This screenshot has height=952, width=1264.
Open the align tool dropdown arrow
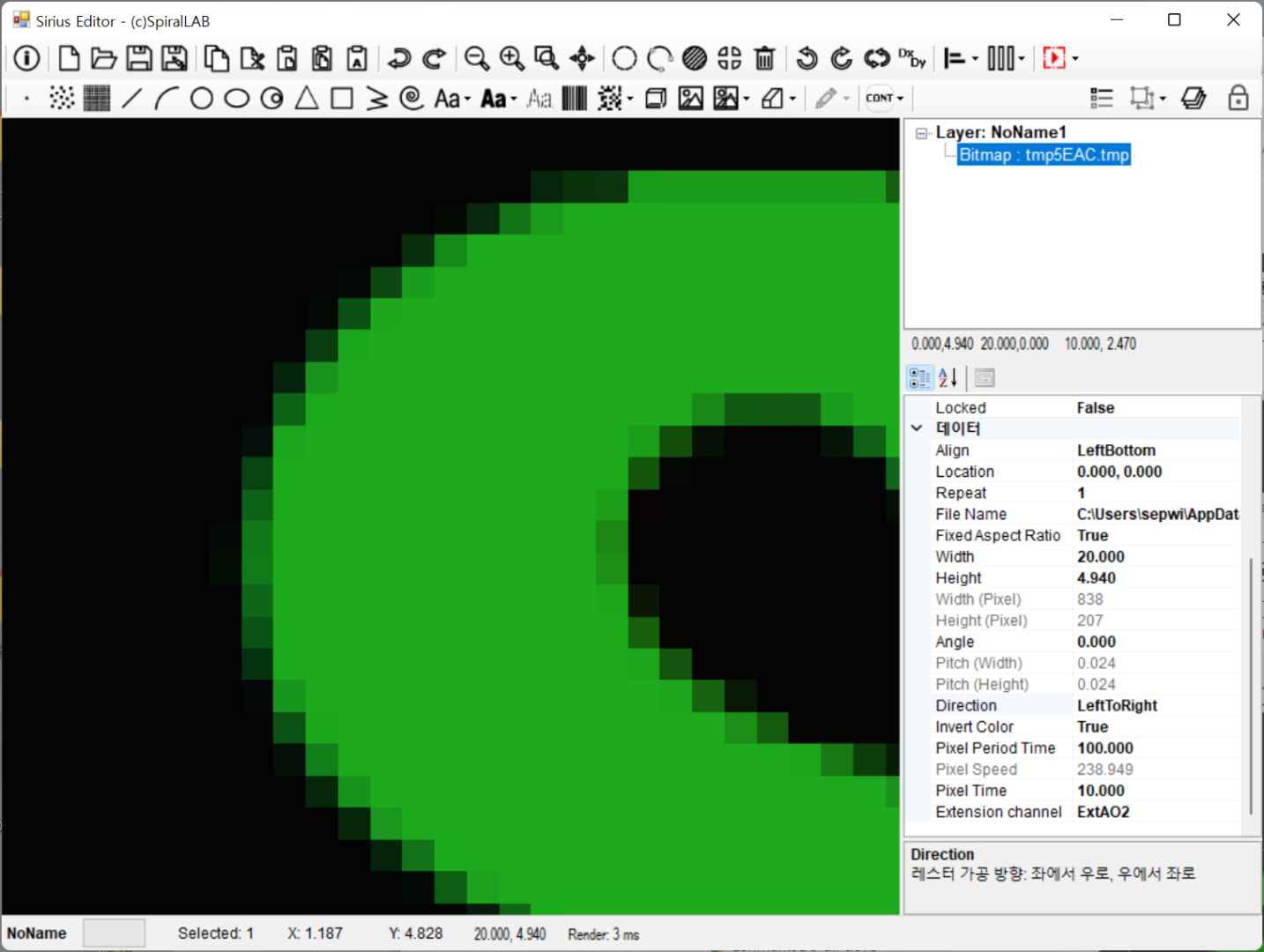[x=975, y=59]
